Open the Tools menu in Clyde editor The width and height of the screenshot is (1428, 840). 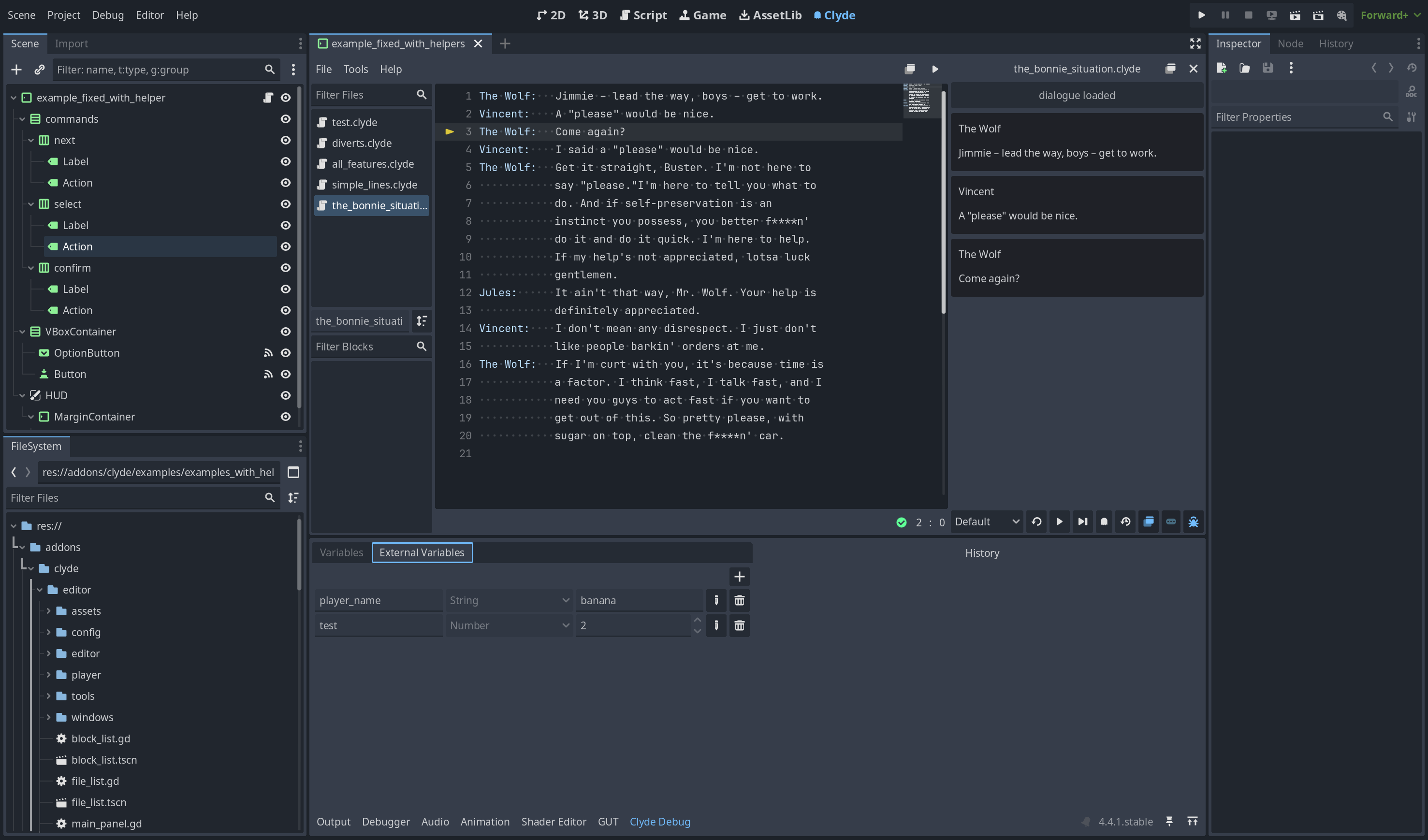pyautogui.click(x=355, y=69)
